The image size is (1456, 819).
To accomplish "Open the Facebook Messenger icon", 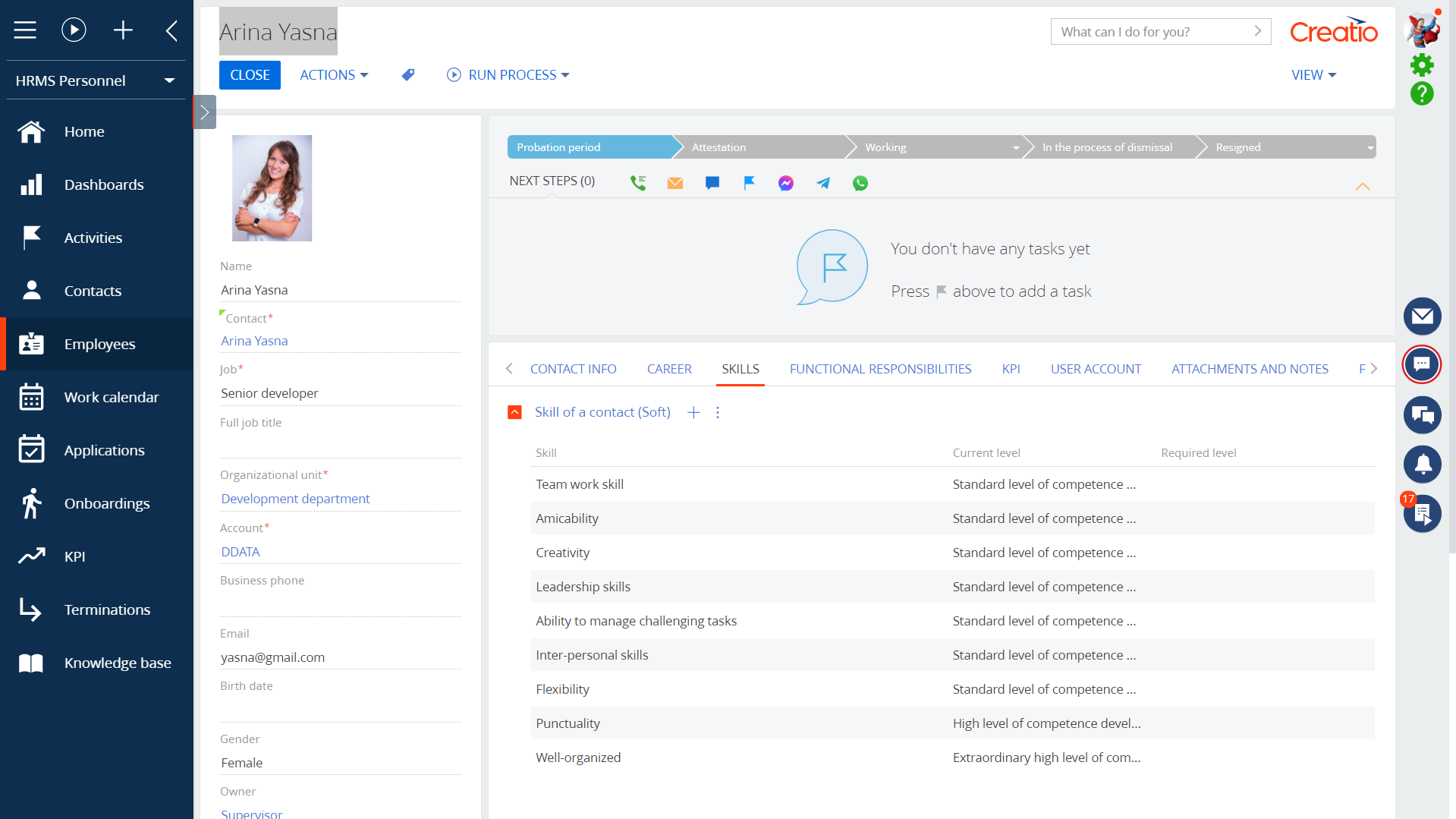I will click(786, 182).
